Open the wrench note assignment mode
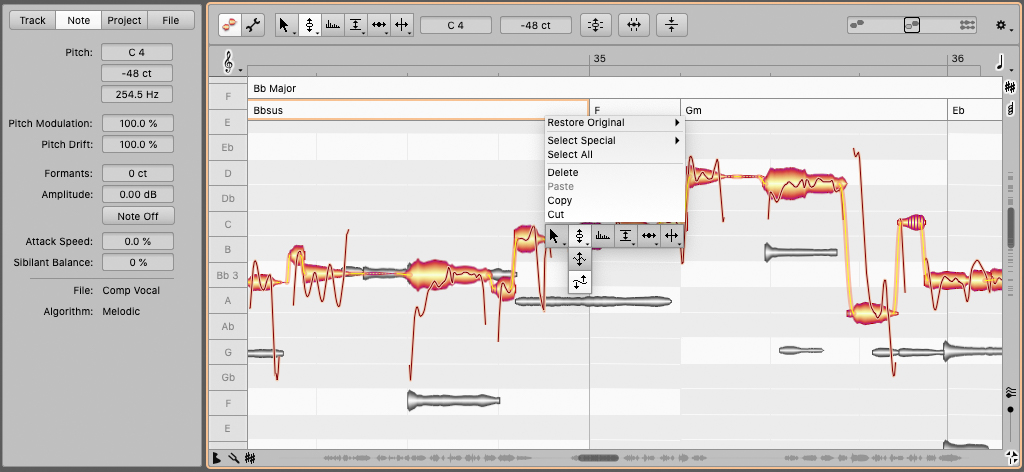The width and height of the screenshot is (1024, 472). click(254, 25)
